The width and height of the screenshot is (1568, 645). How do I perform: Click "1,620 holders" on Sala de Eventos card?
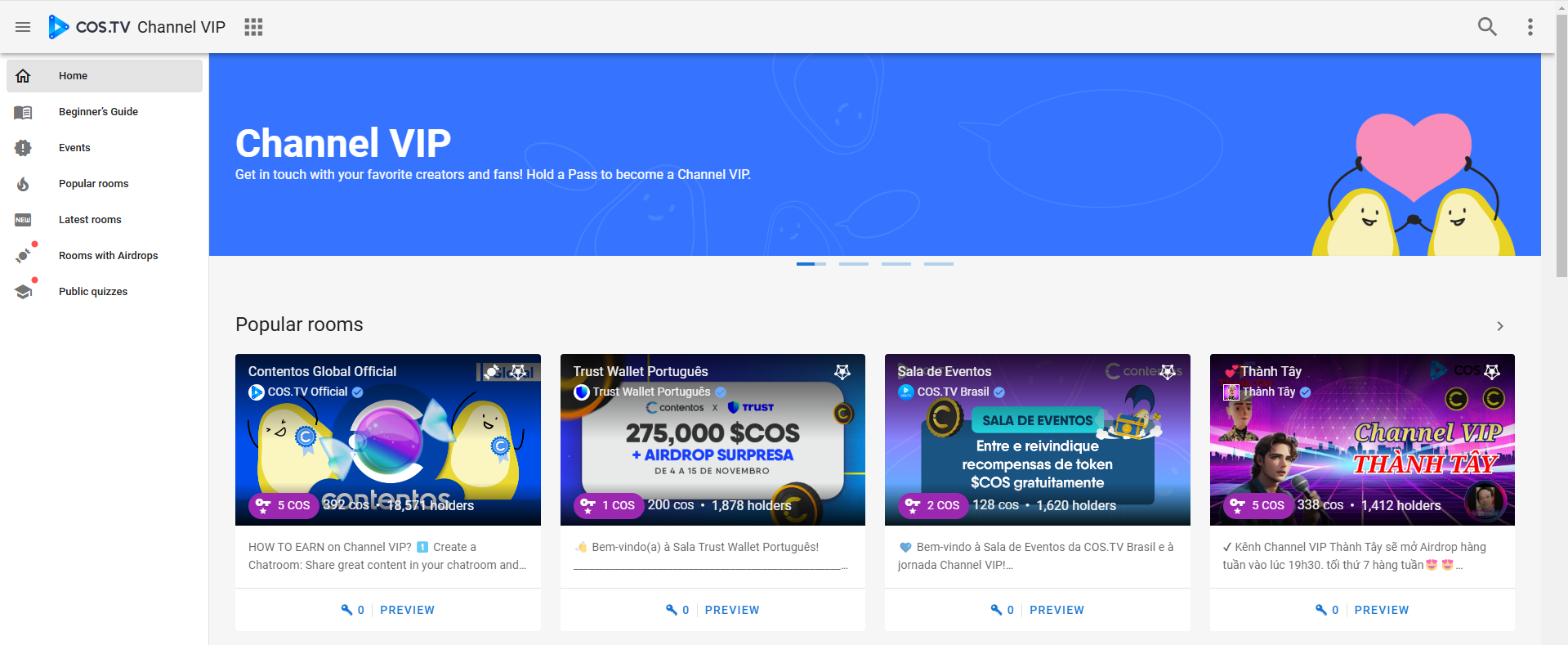pyautogui.click(x=1076, y=506)
